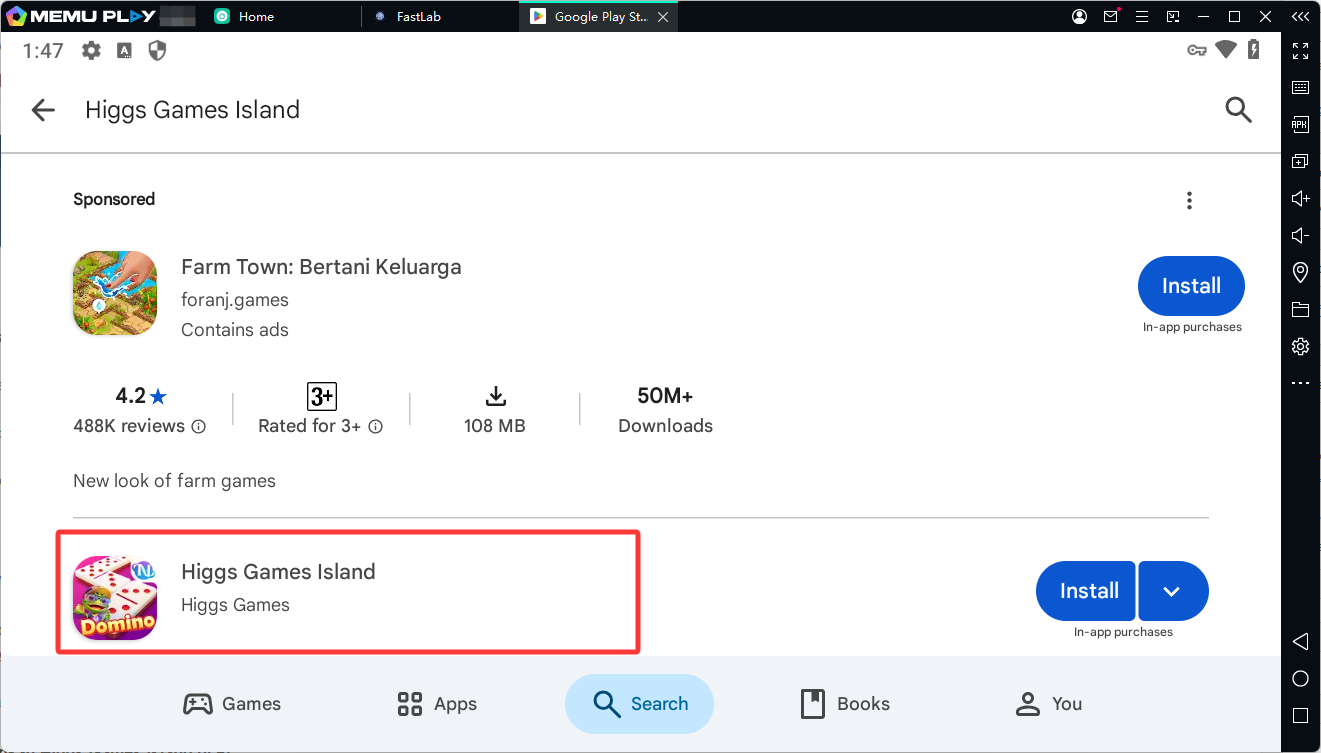Image resolution: width=1321 pixels, height=753 pixels.
Task: Open the Higgs Games Island title
Action: [x=278, y=572]
